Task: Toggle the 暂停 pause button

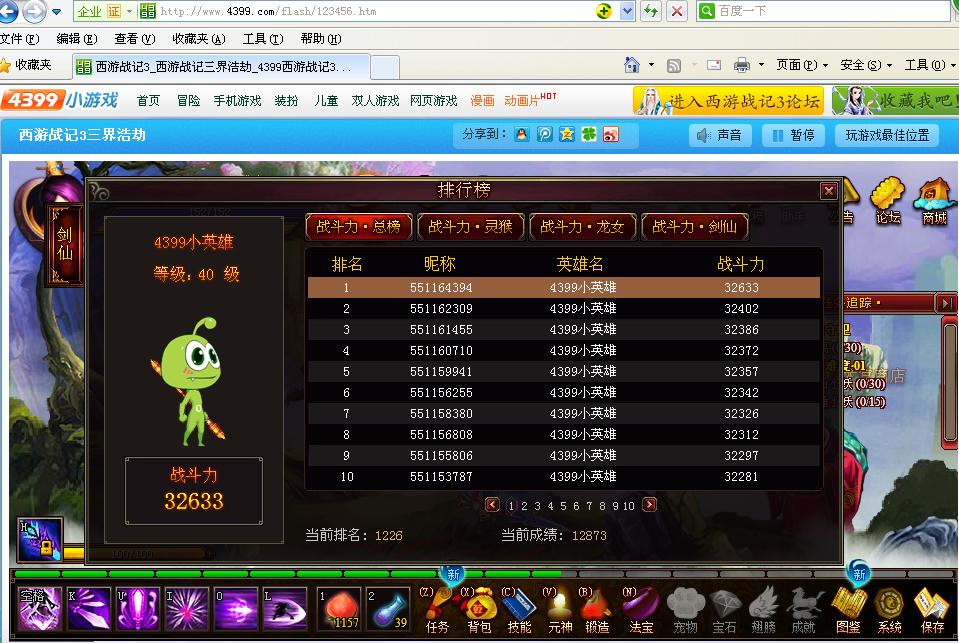Action: 793,135
